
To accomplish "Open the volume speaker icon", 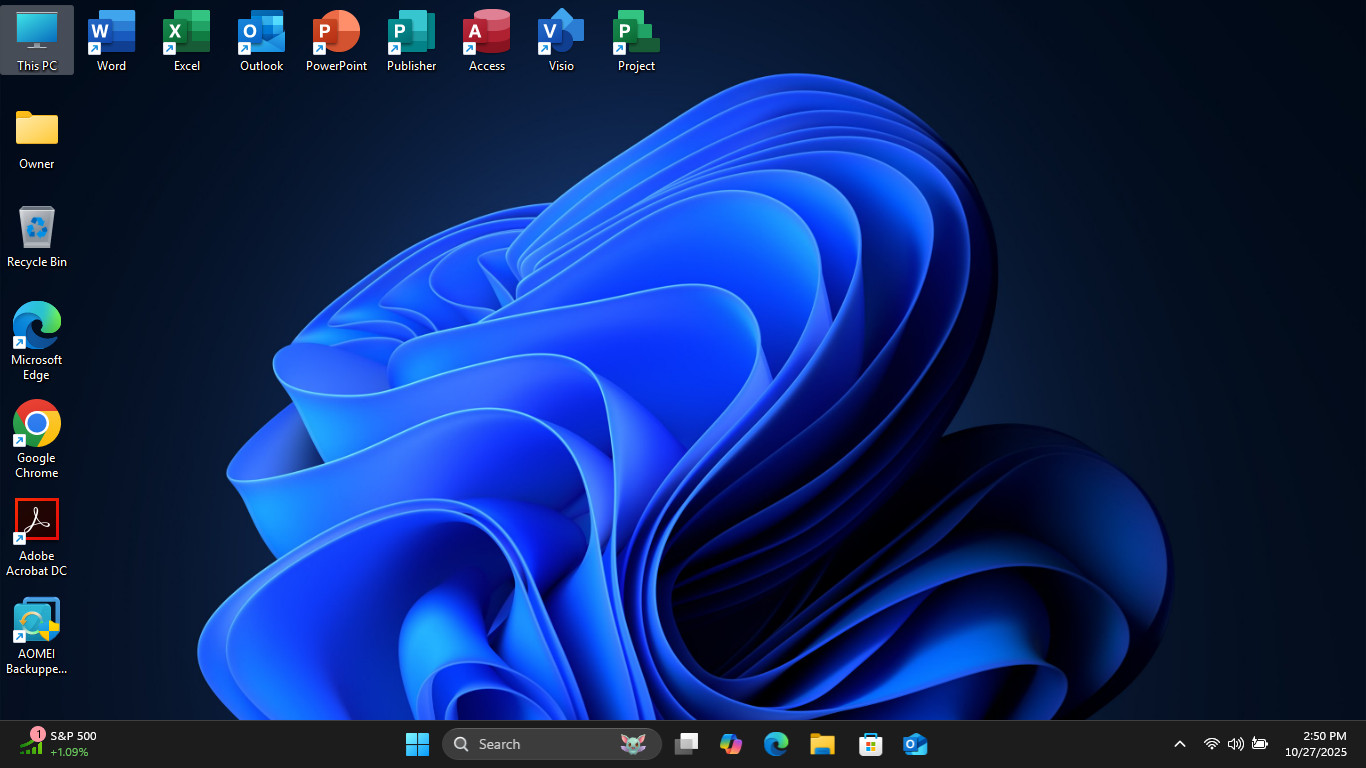I will [1236, 744].
